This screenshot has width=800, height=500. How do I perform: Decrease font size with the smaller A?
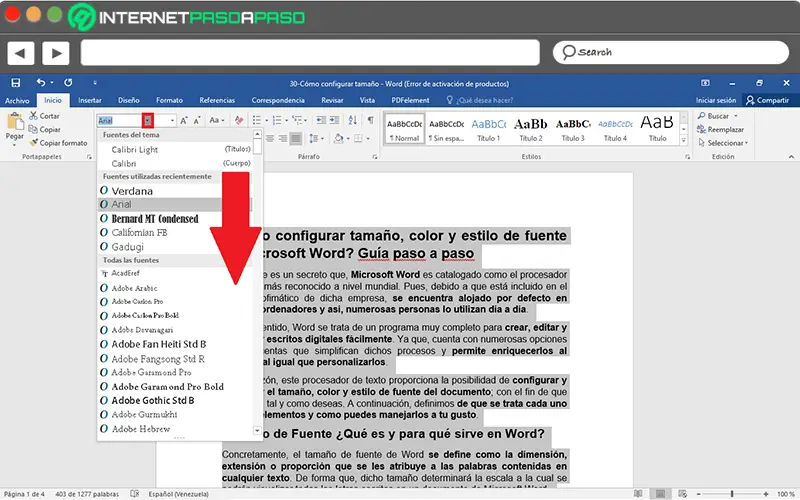point(196,120)
